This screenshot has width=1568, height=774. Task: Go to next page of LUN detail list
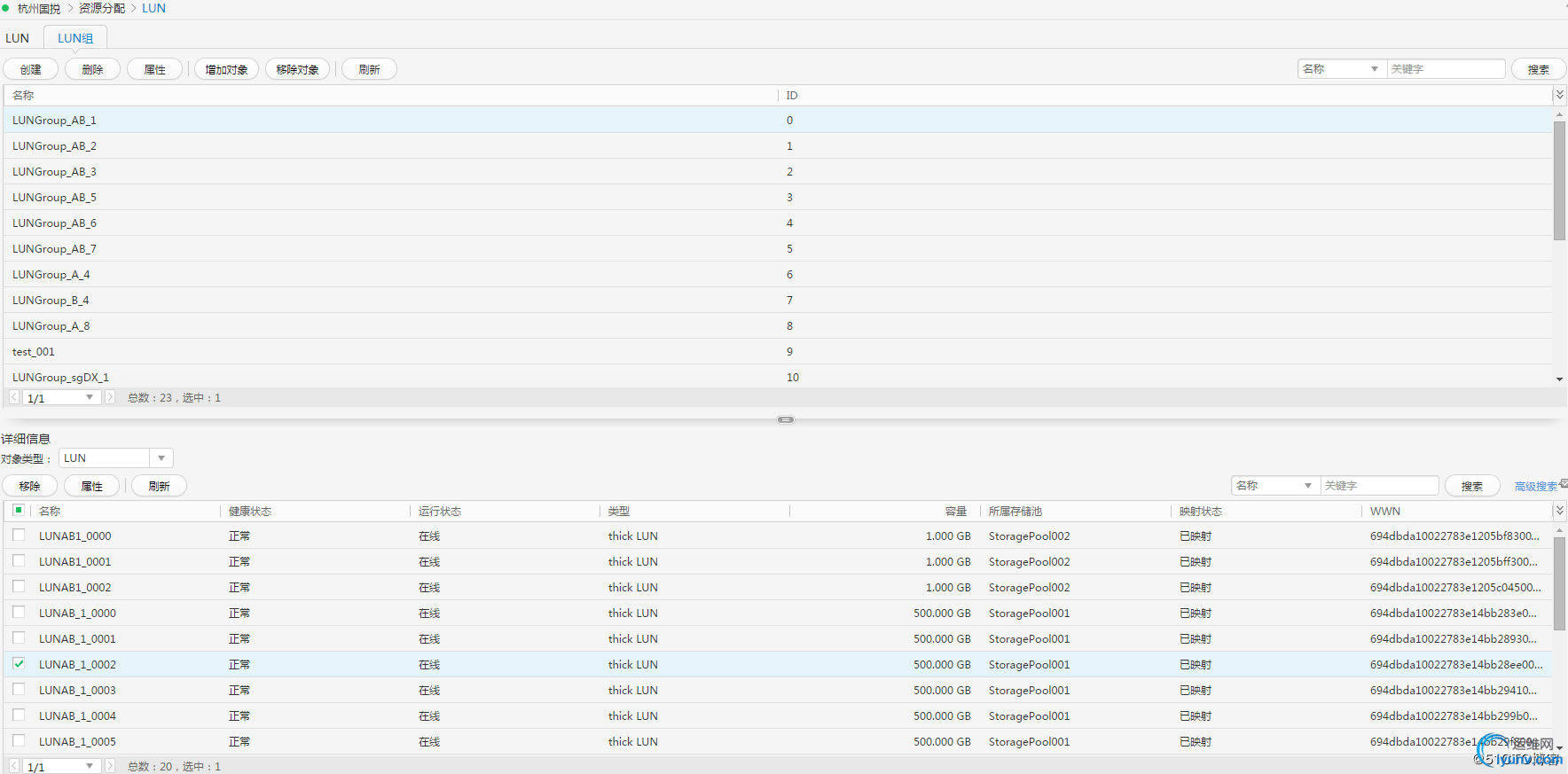110,766
